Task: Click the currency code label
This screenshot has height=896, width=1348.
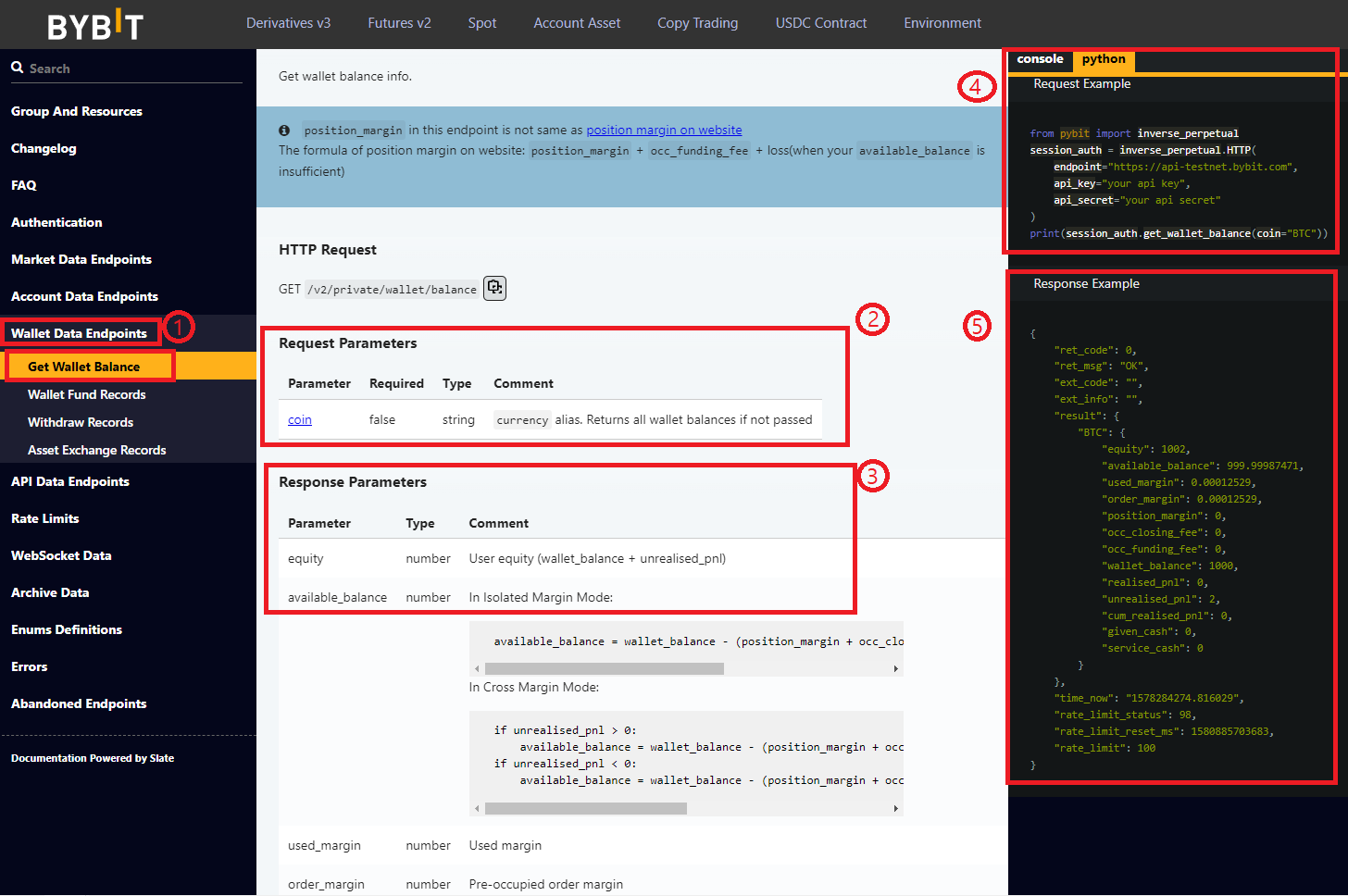Action: [522, 420]
